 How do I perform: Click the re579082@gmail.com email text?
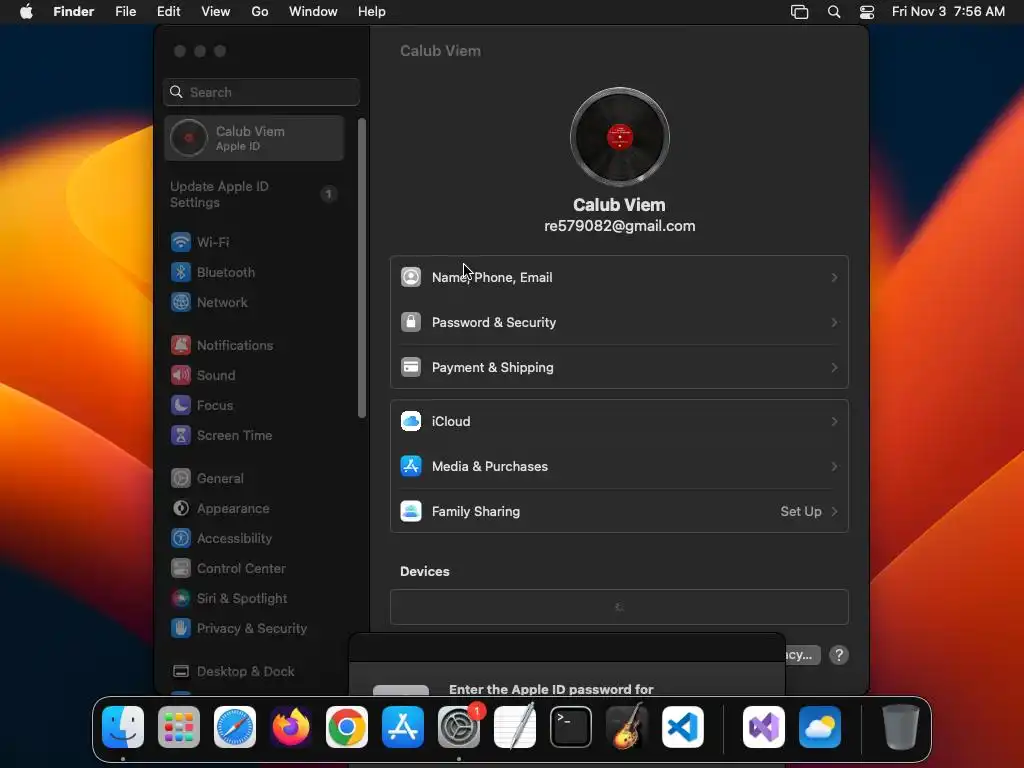point(619,226)
